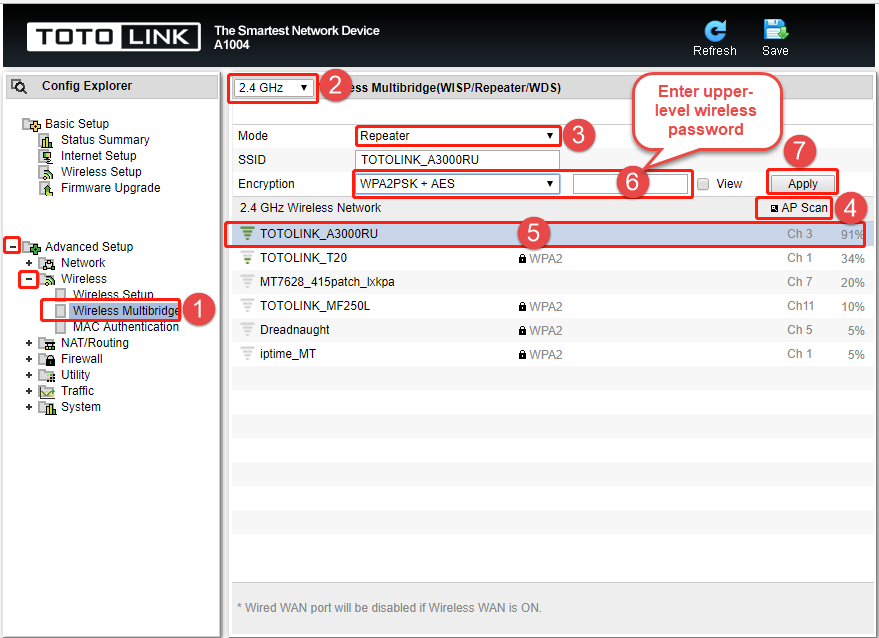The width and height of the screenshot is (879, 638).
Task: Click the AP Scan button
Action: (x=799, y=208)
